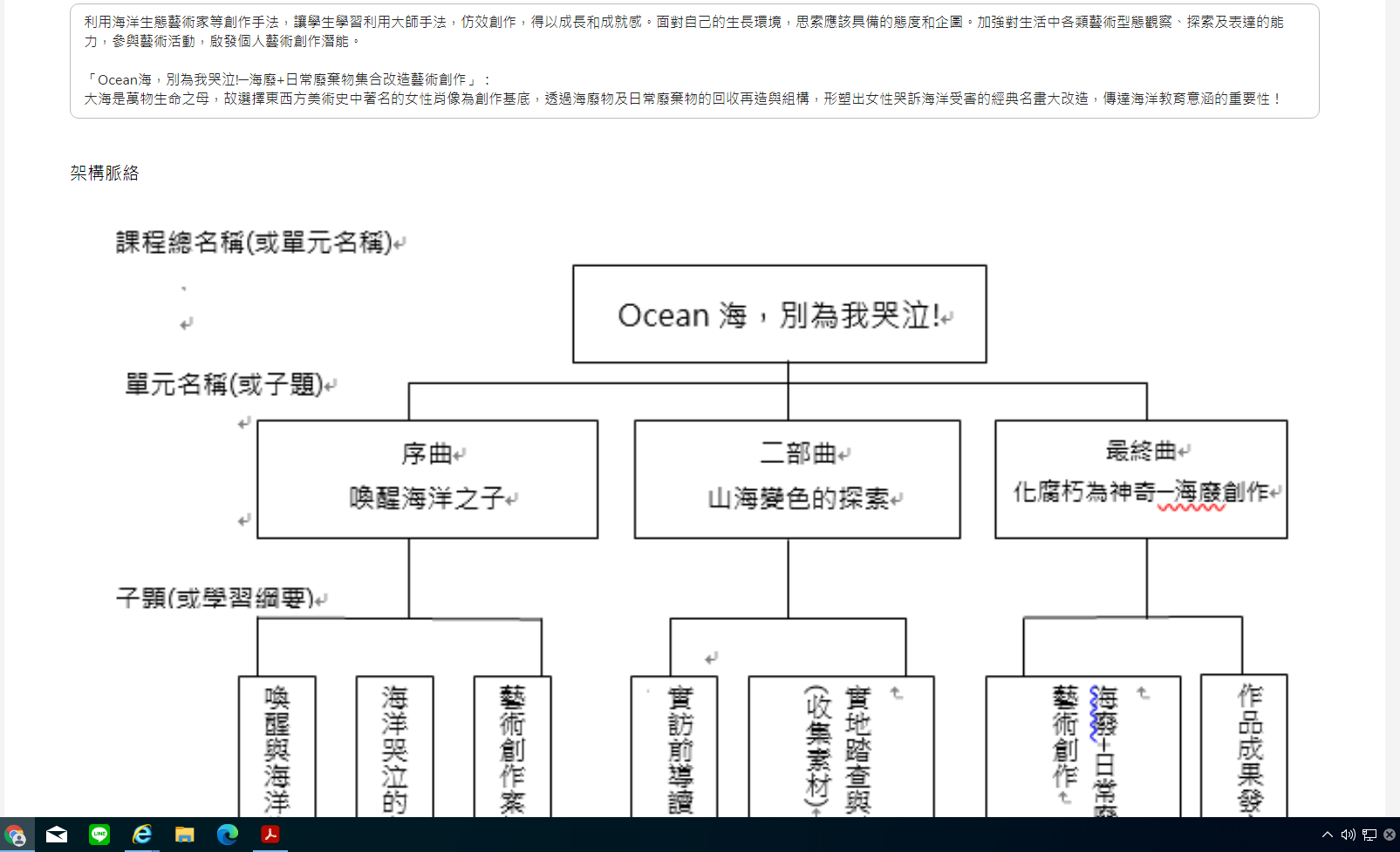Viewport: 1400px width, 852px height.
Task: Click the '二部曲' heading in diagram
Action: point(798,453)
